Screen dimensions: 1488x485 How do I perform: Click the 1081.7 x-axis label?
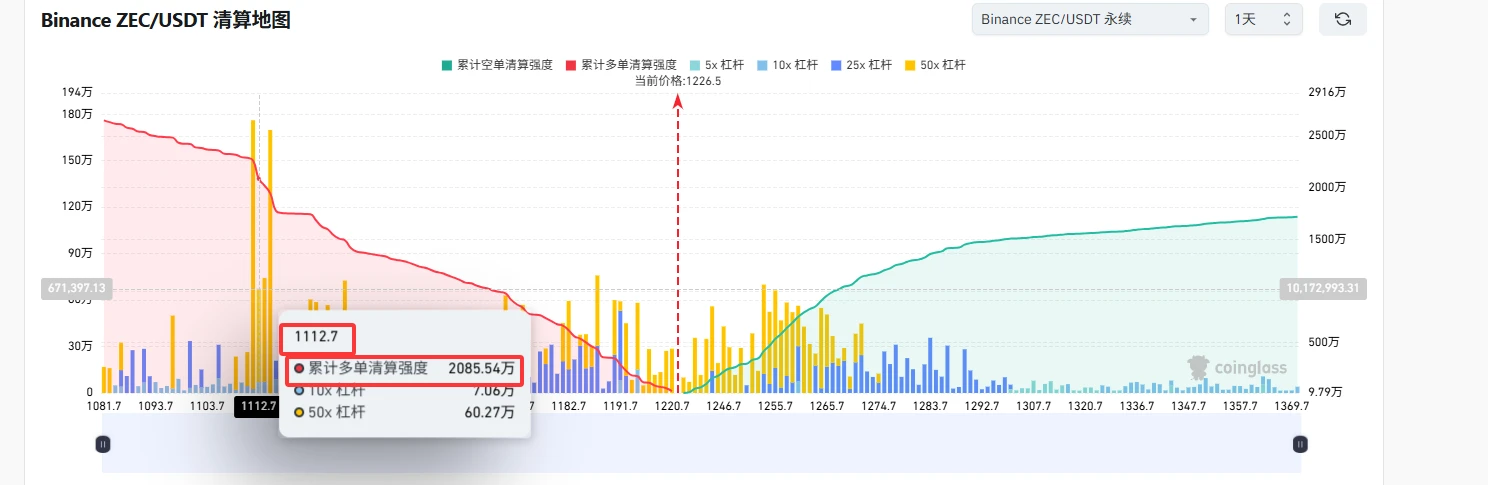pyautogui.click(x=105, y=406)
